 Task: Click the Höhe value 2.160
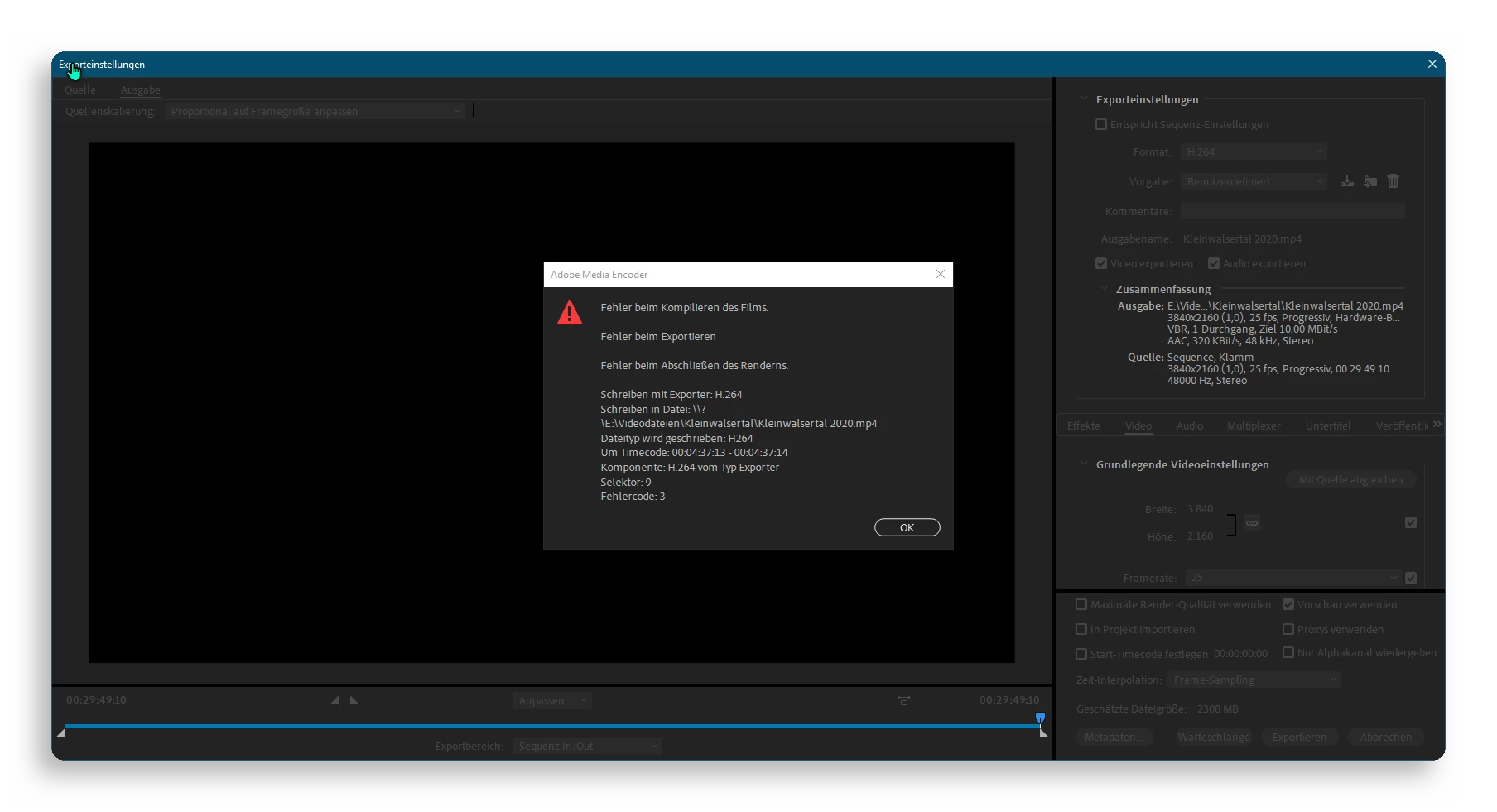(x=1200, y=536)
